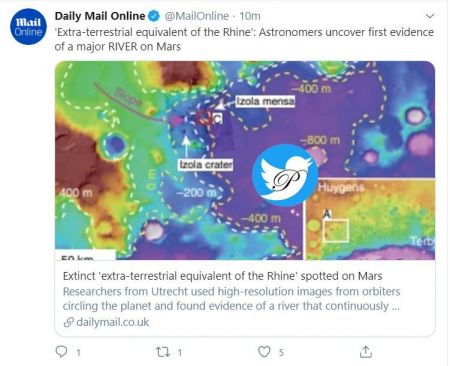Click the card description about Utrecht researchers
The height and width of the screenshot is (366, 450).
(231, 299)
